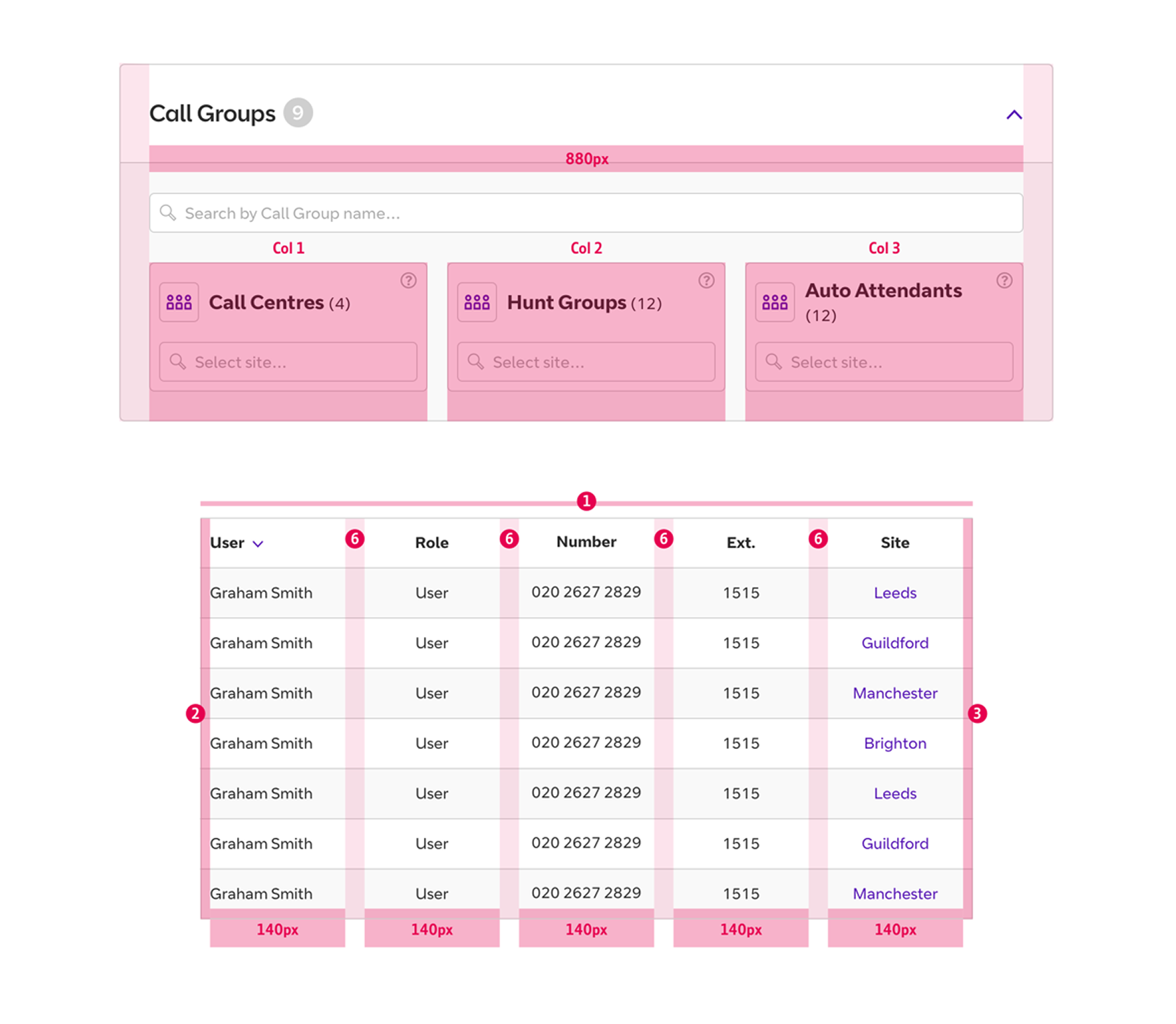Click the Call Groups count badge
Screen dimensions: 1176x1024
298,113
